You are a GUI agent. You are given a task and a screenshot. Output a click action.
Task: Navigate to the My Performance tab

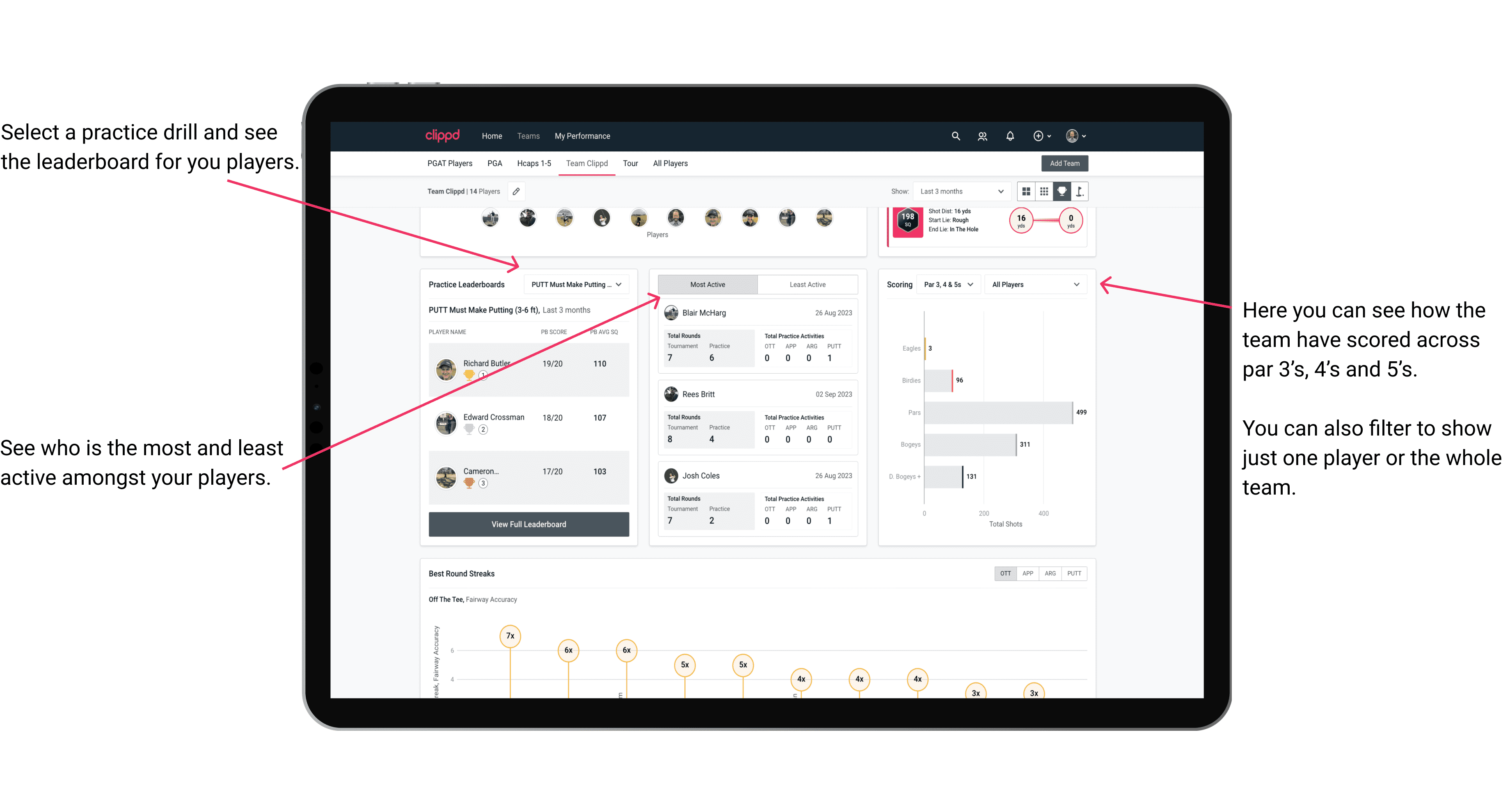(x=610, y=136)
